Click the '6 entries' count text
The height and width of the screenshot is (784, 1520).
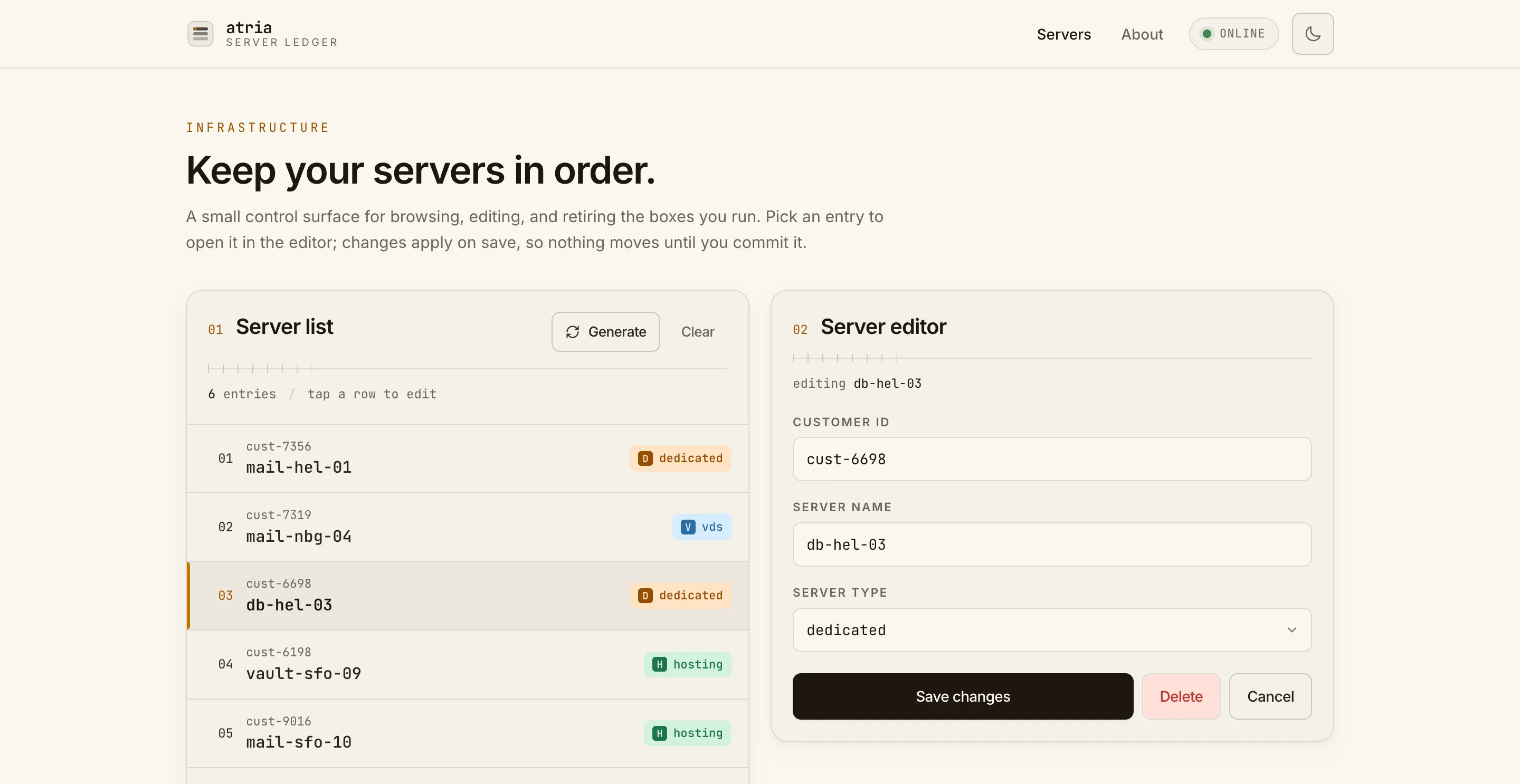242,394
